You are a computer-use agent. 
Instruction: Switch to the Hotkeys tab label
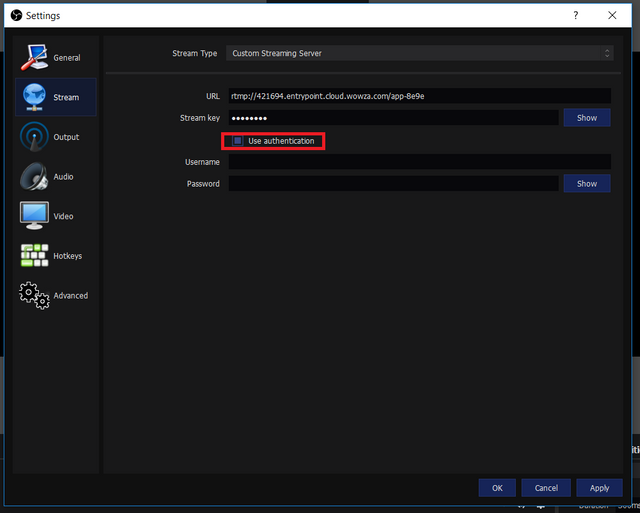(67, 256)
